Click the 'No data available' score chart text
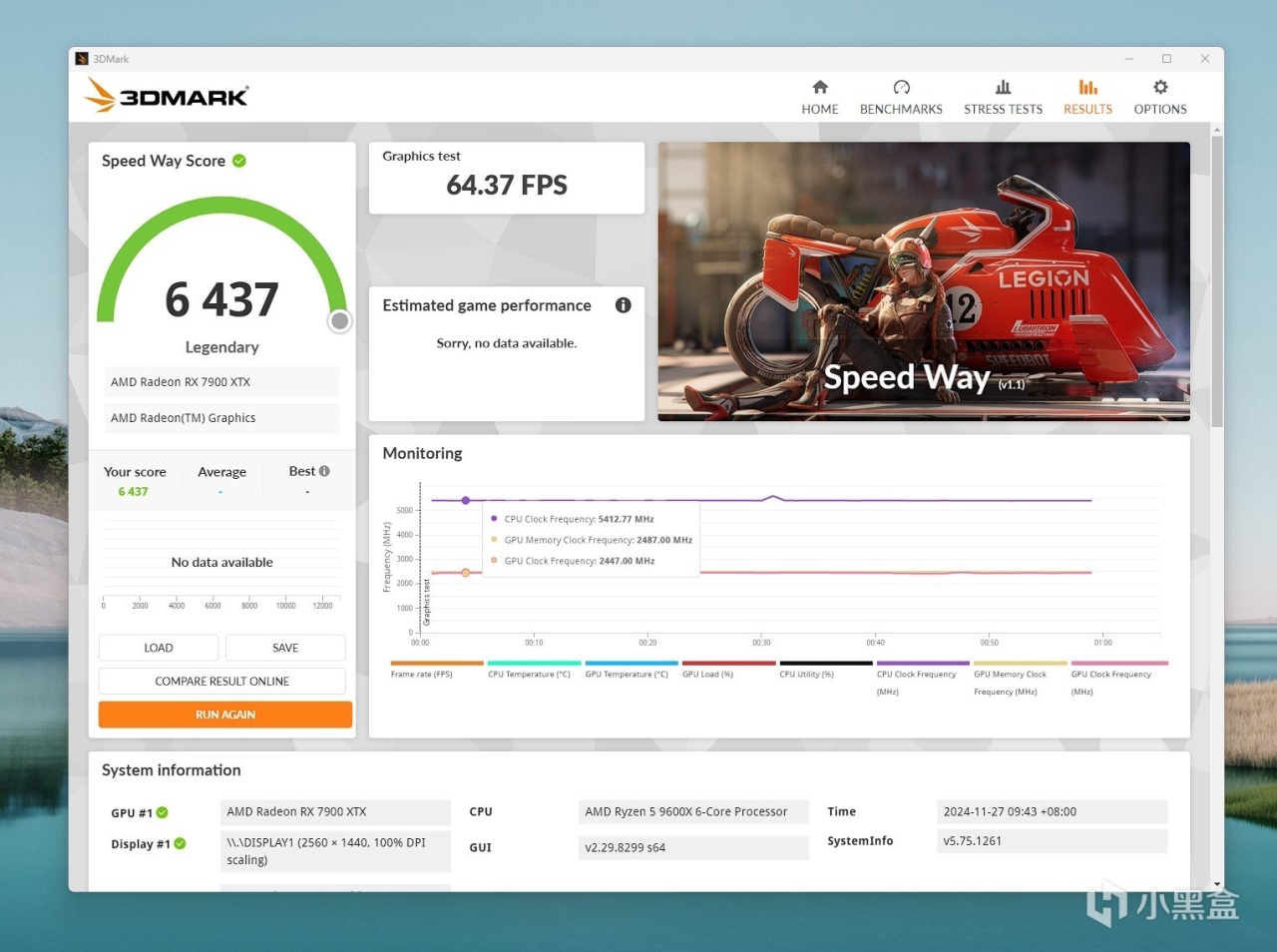 222,563
